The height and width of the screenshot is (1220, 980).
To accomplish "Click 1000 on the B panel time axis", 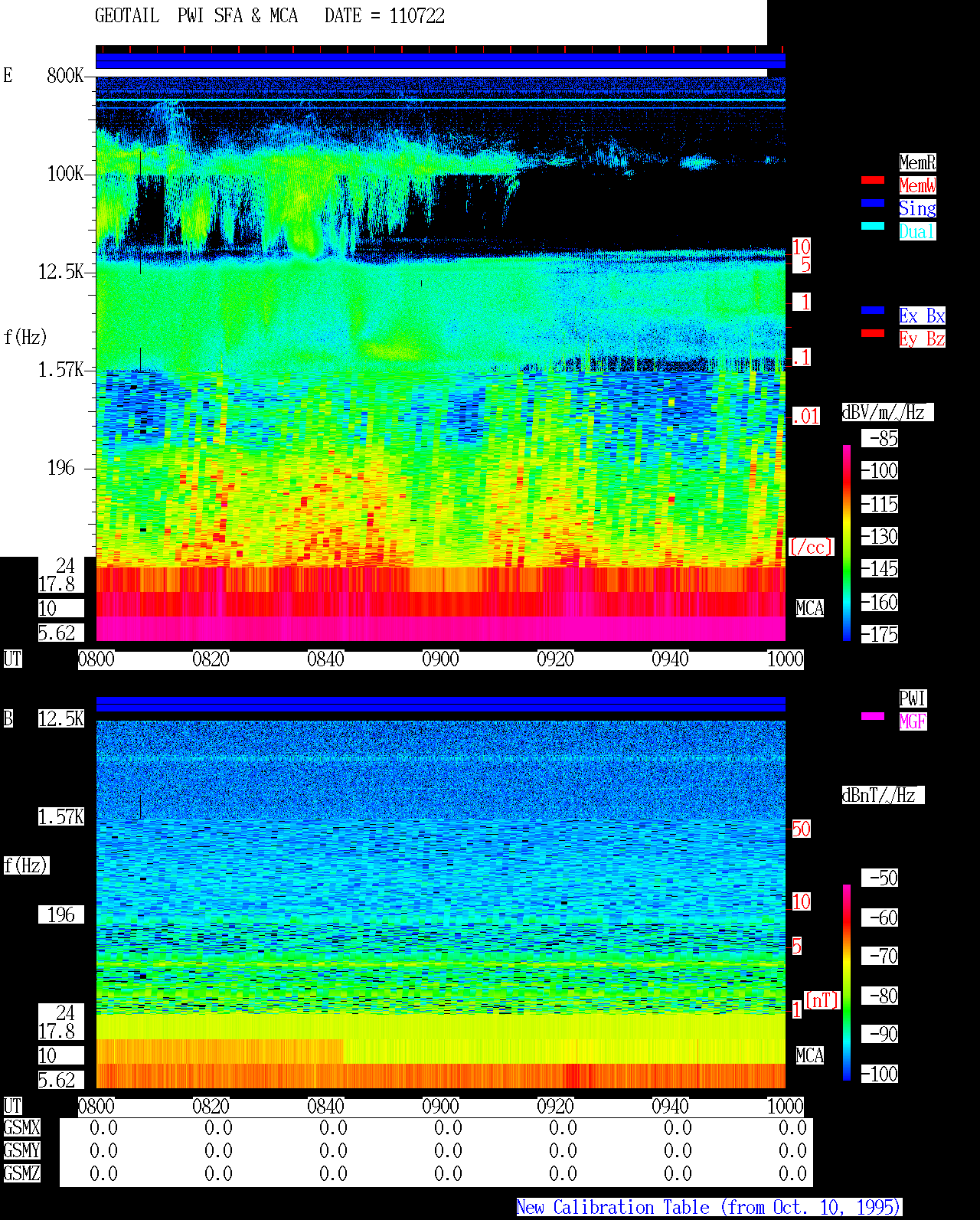I will click(785, 1107).
